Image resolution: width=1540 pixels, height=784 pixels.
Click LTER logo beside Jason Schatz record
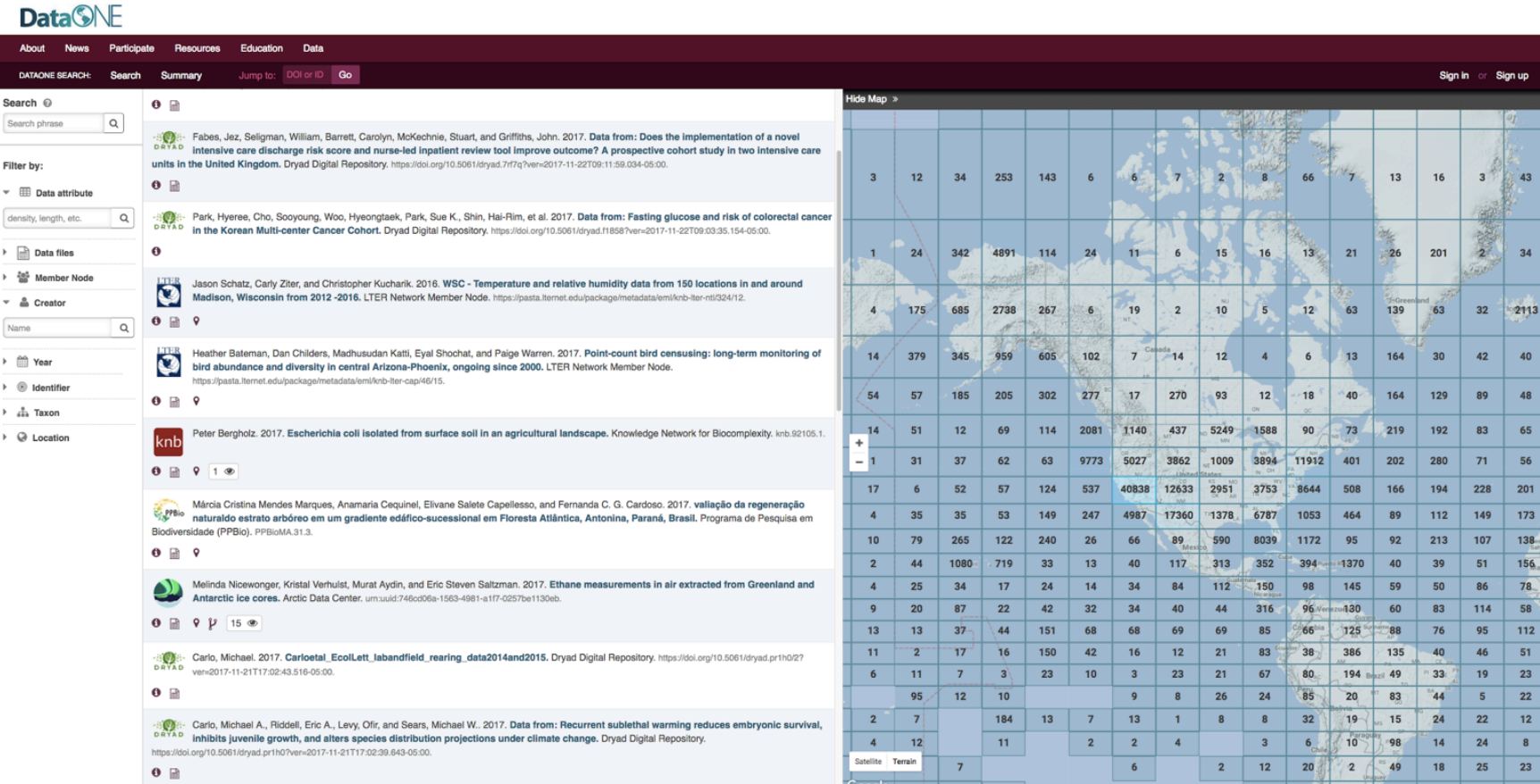click(x=168, y=291)
